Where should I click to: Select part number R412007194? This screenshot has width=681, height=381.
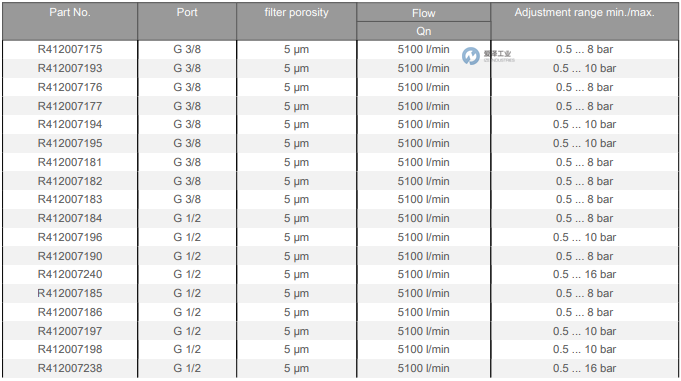pos(70,125)
